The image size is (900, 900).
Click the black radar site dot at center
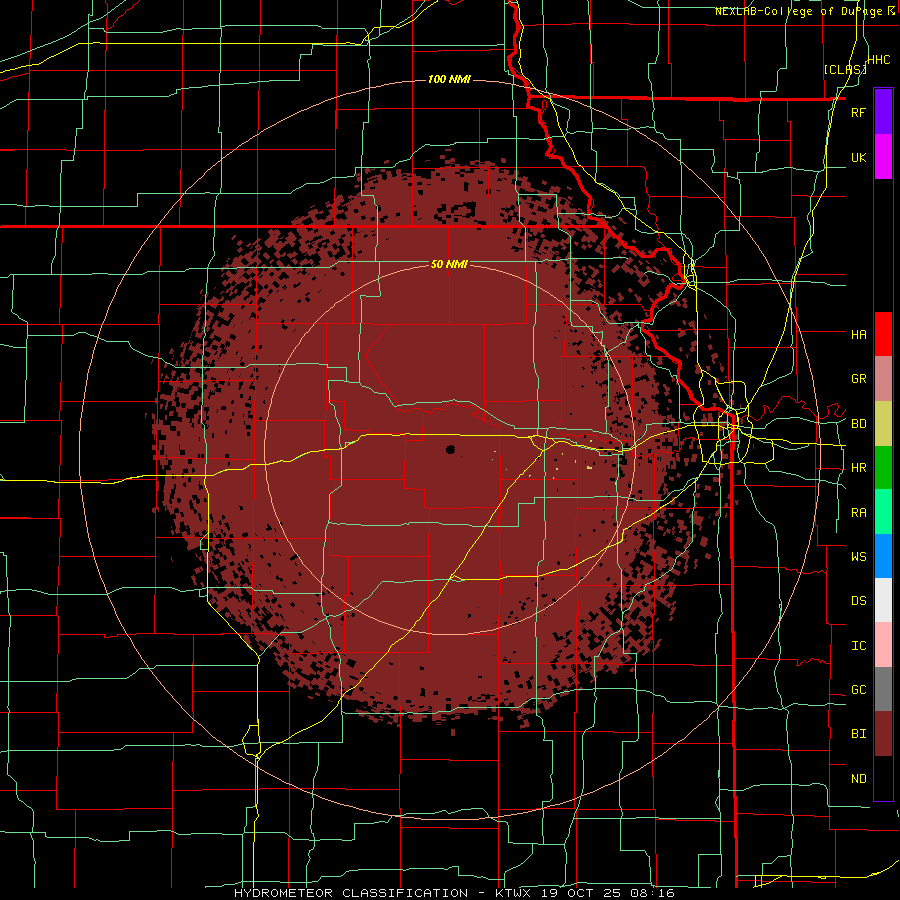450,449
